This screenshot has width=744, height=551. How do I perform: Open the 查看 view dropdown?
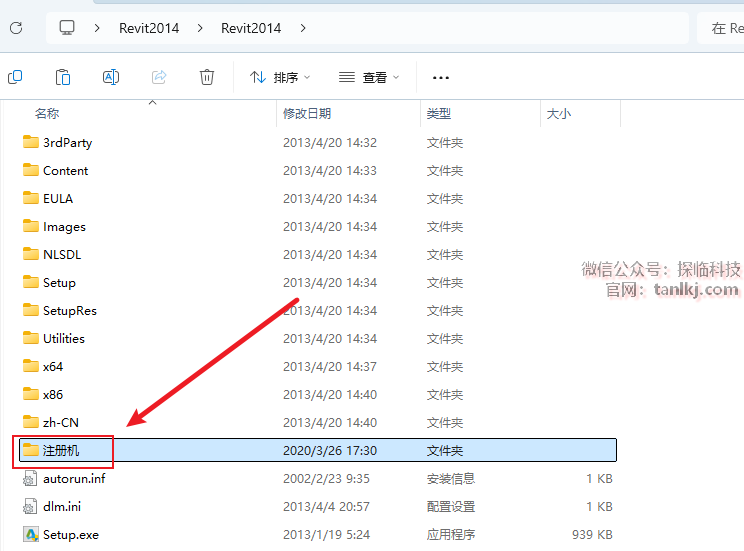click(369, 77)
